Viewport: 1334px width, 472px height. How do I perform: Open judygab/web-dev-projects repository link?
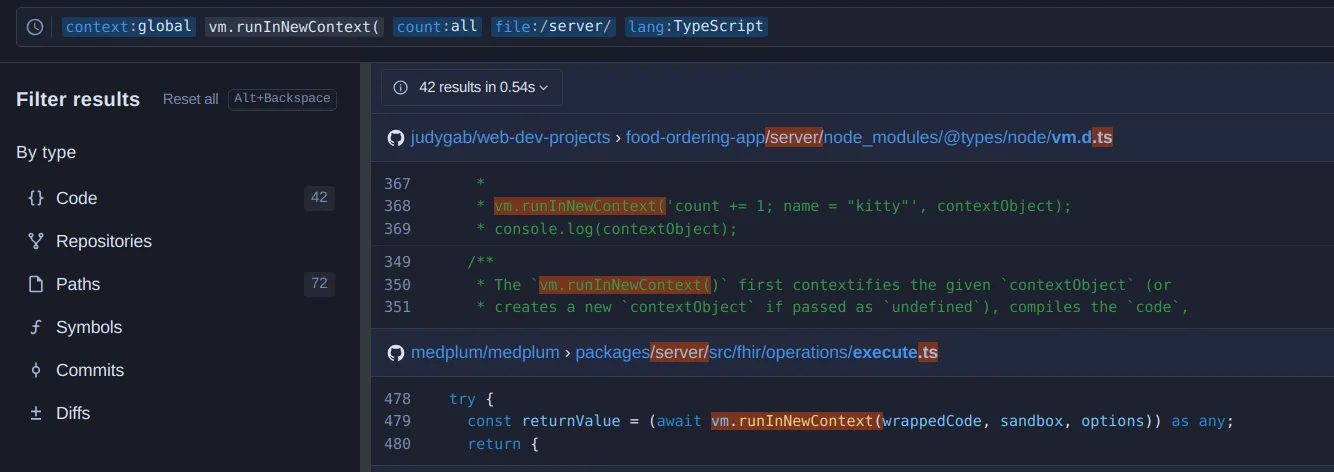click(x=510, y=138)
